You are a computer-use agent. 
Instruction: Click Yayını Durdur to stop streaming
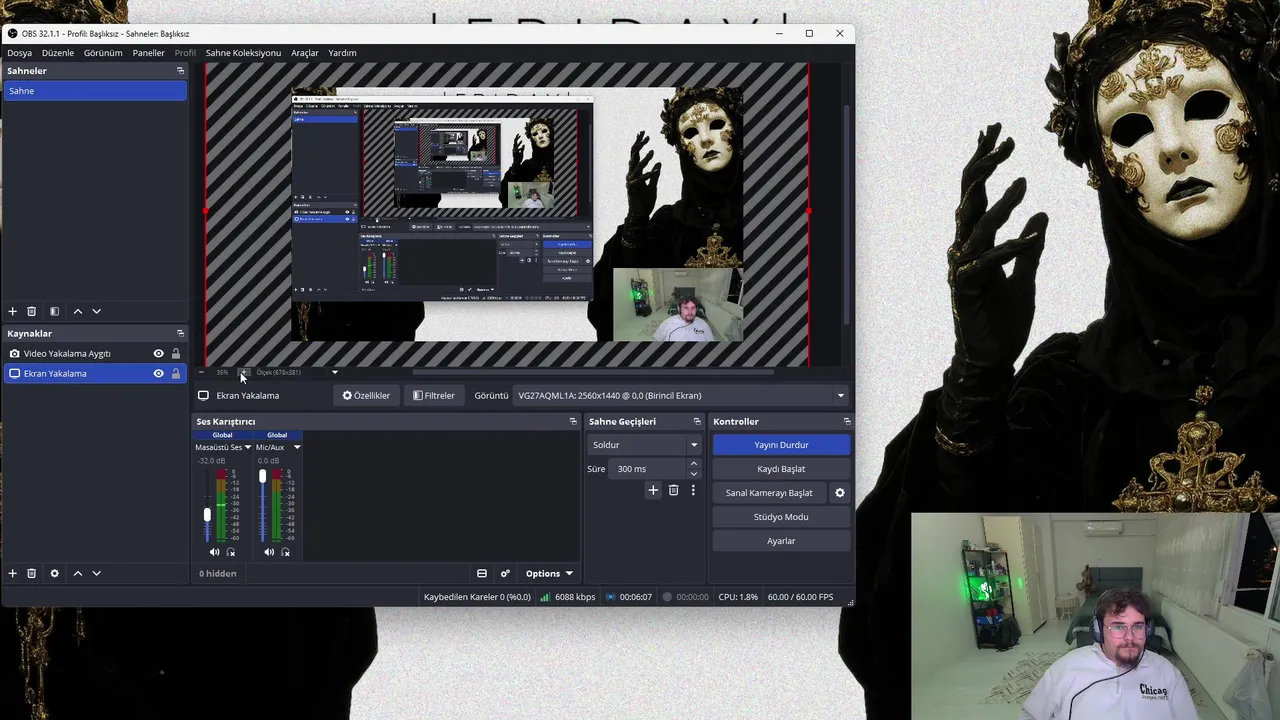[781, 445]
